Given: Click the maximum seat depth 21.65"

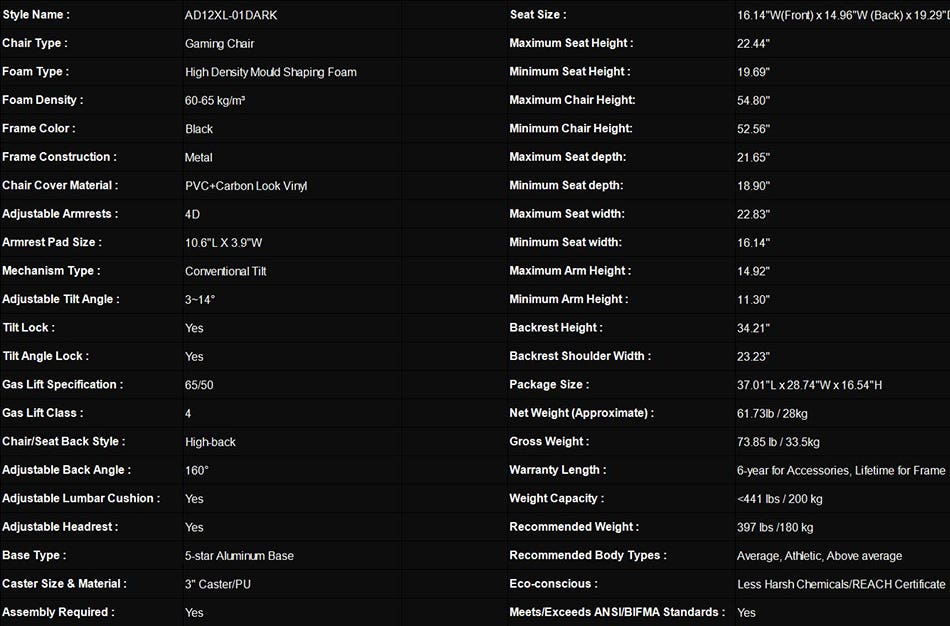Looking at the screenshot, I should pyautogui.click(x=753, y=158).
